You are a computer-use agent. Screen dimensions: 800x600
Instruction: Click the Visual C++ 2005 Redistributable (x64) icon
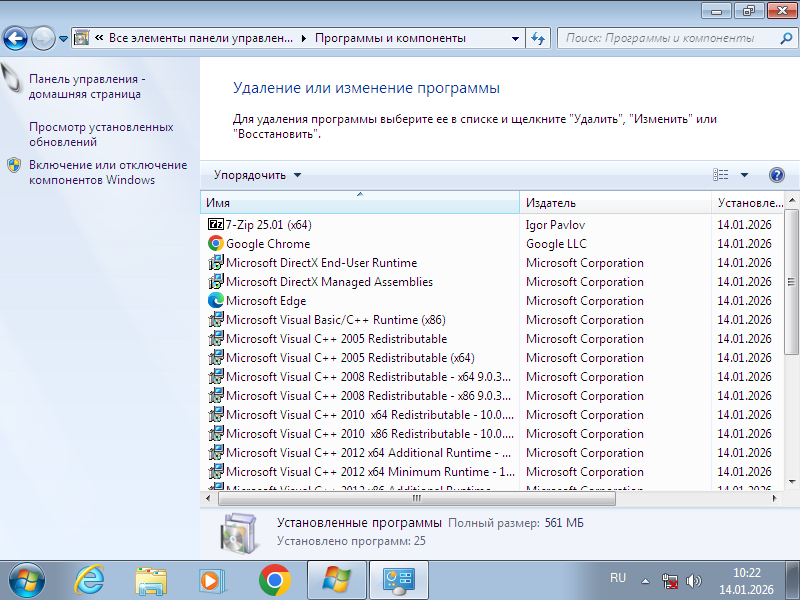tap(216, 357)
